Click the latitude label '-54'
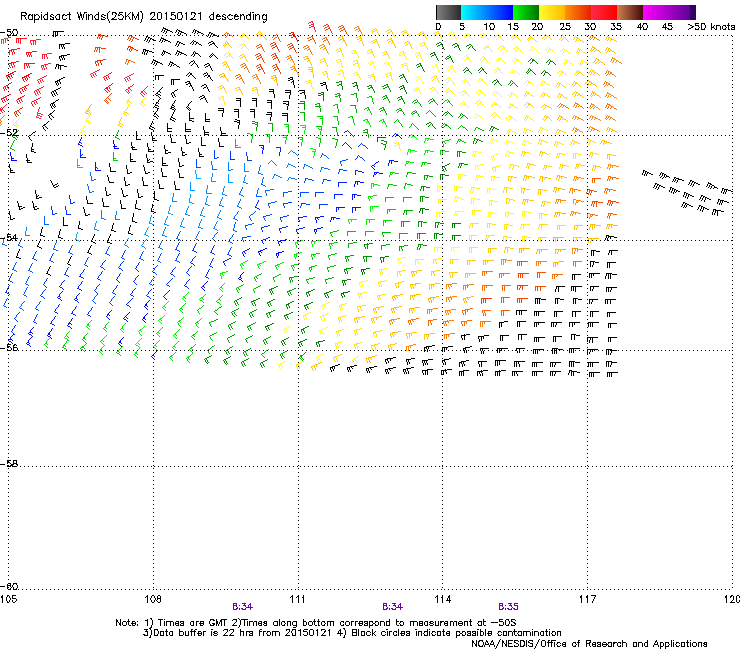 (9, 237)
